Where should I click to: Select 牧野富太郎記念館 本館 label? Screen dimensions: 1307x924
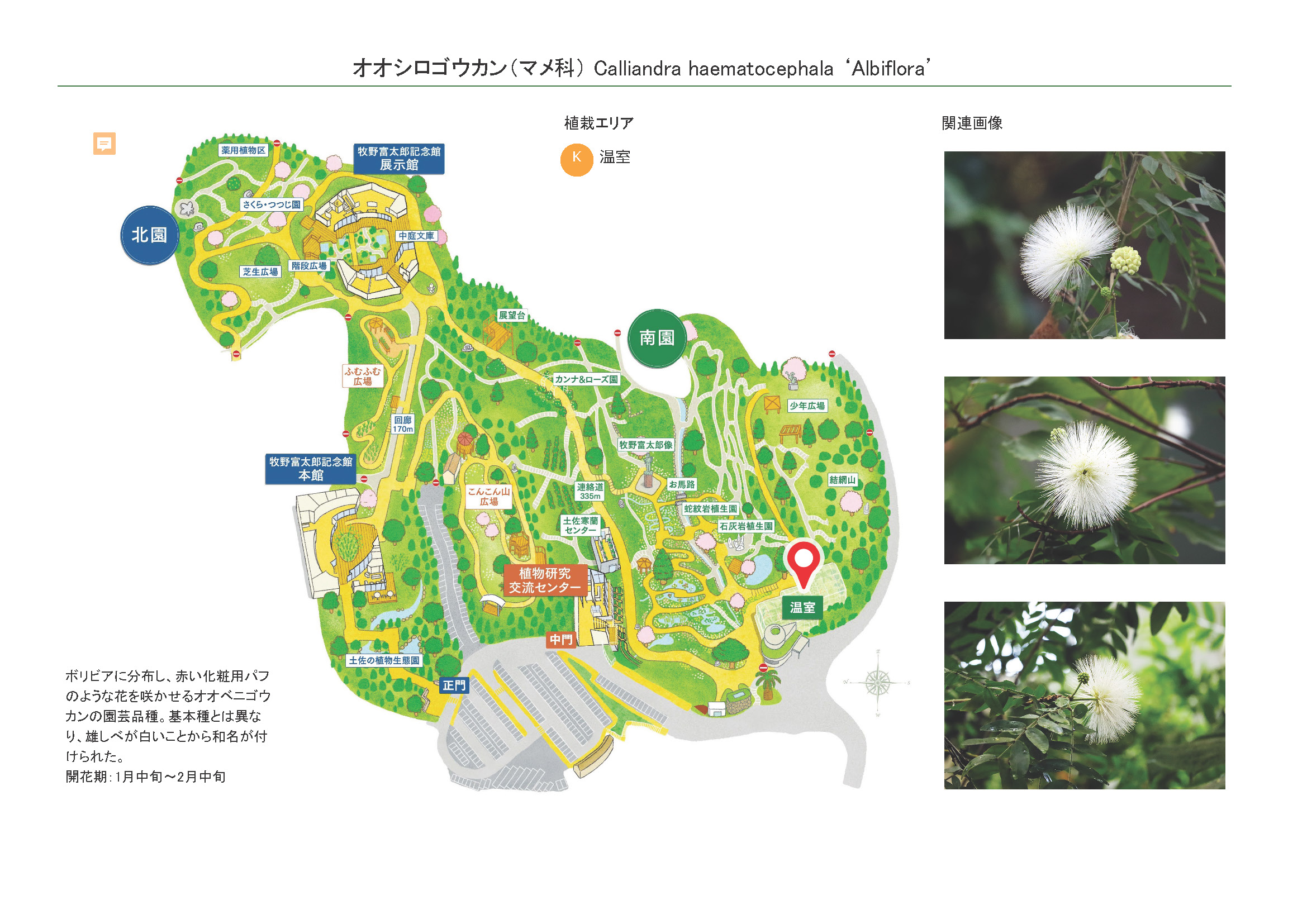(x=311, y=469)
